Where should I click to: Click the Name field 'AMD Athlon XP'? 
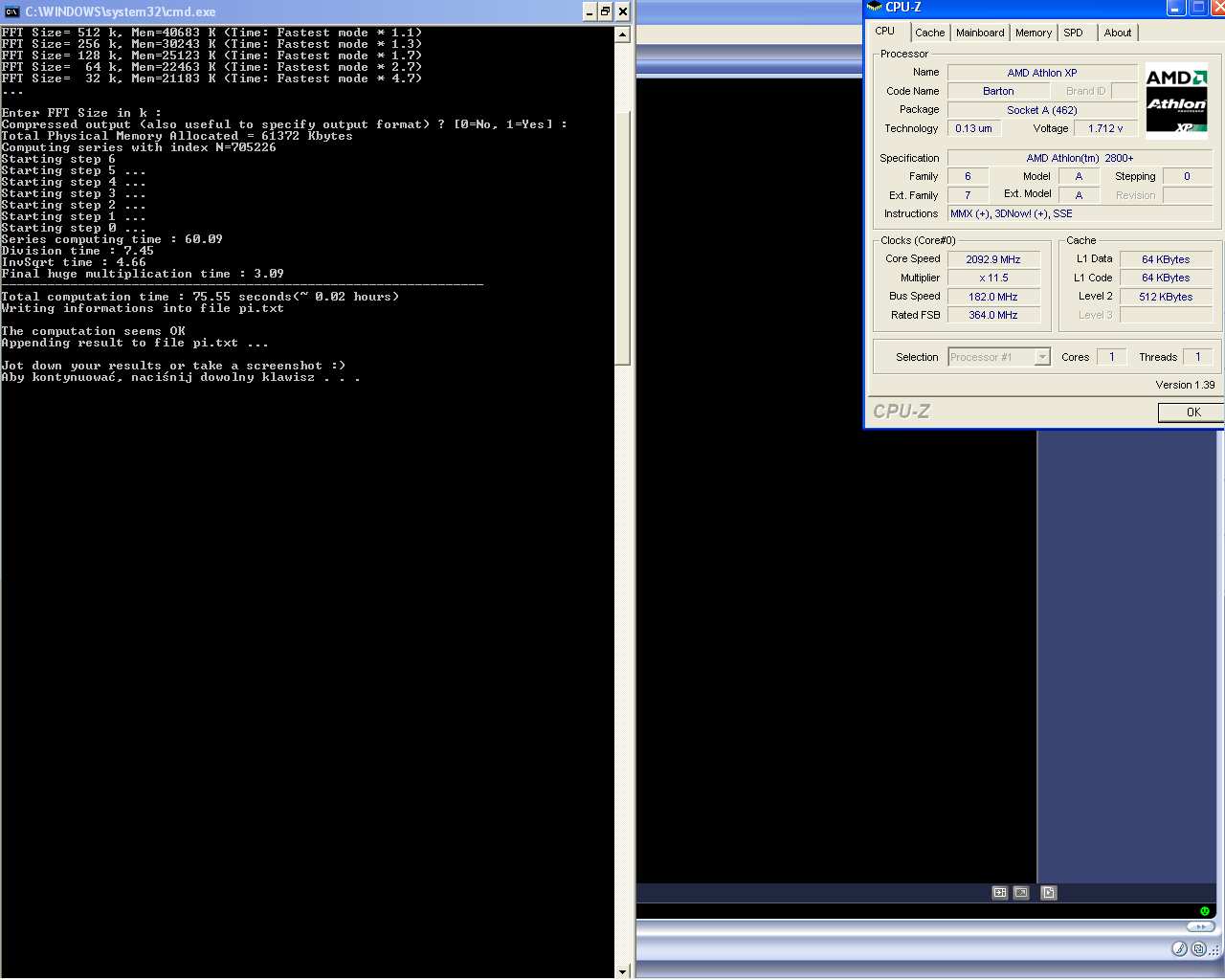click(1042, 73)
